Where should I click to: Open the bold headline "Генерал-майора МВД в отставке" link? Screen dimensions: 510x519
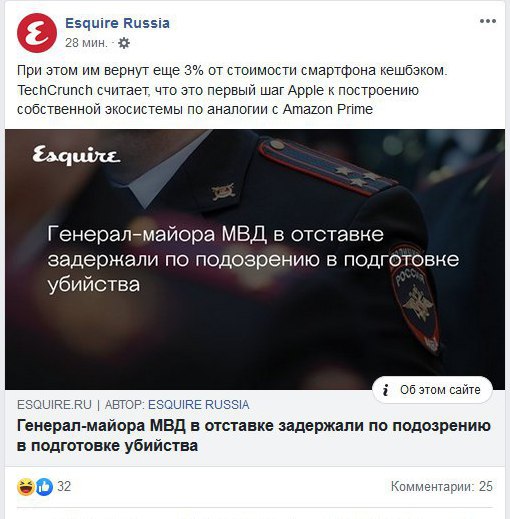[x=254, y=435]
